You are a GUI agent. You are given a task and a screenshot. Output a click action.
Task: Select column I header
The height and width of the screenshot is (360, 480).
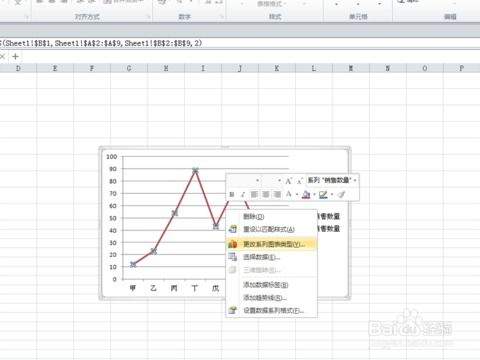[x=203, y=68]
